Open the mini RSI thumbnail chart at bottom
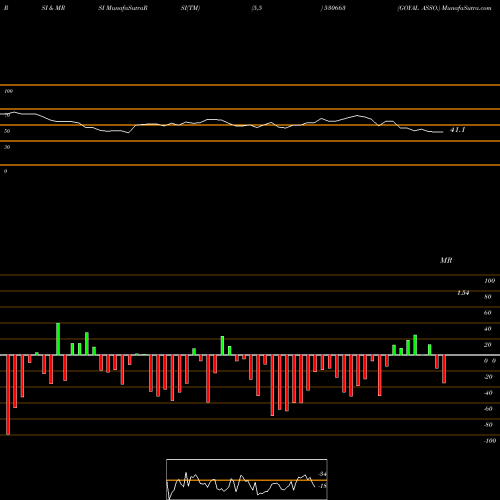Viewport: 500px width, 500px height. [x=247, y=479]
